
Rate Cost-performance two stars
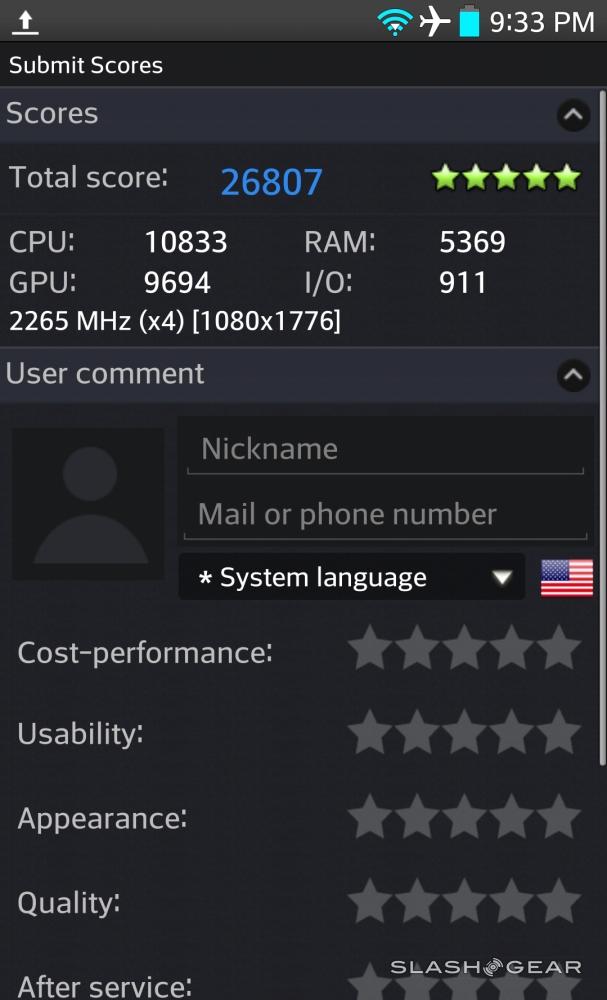[x=417, y=650]
